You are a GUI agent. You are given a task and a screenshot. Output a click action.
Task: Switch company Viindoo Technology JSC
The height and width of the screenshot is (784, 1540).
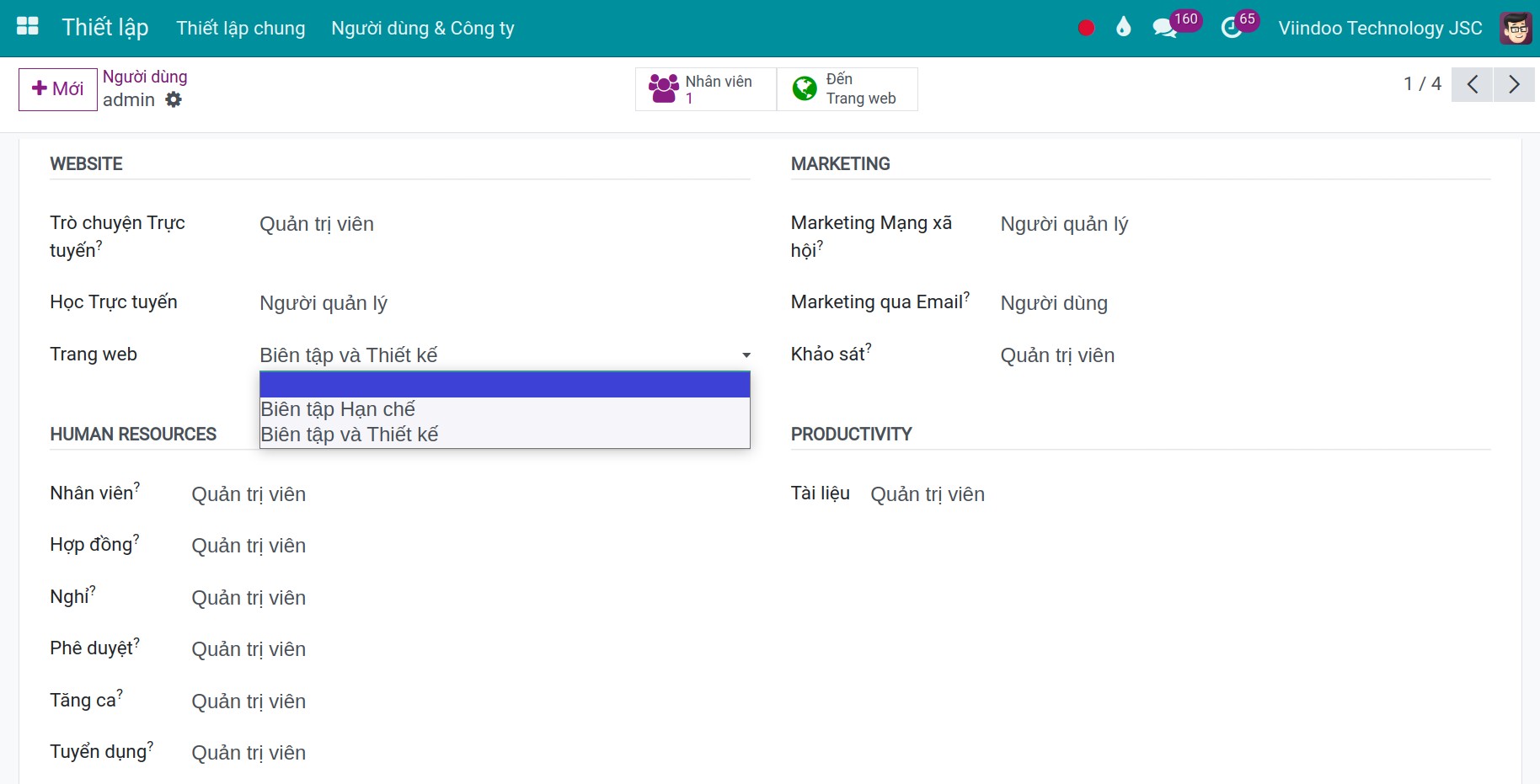pyautogui.click(x=1380, y=28)
